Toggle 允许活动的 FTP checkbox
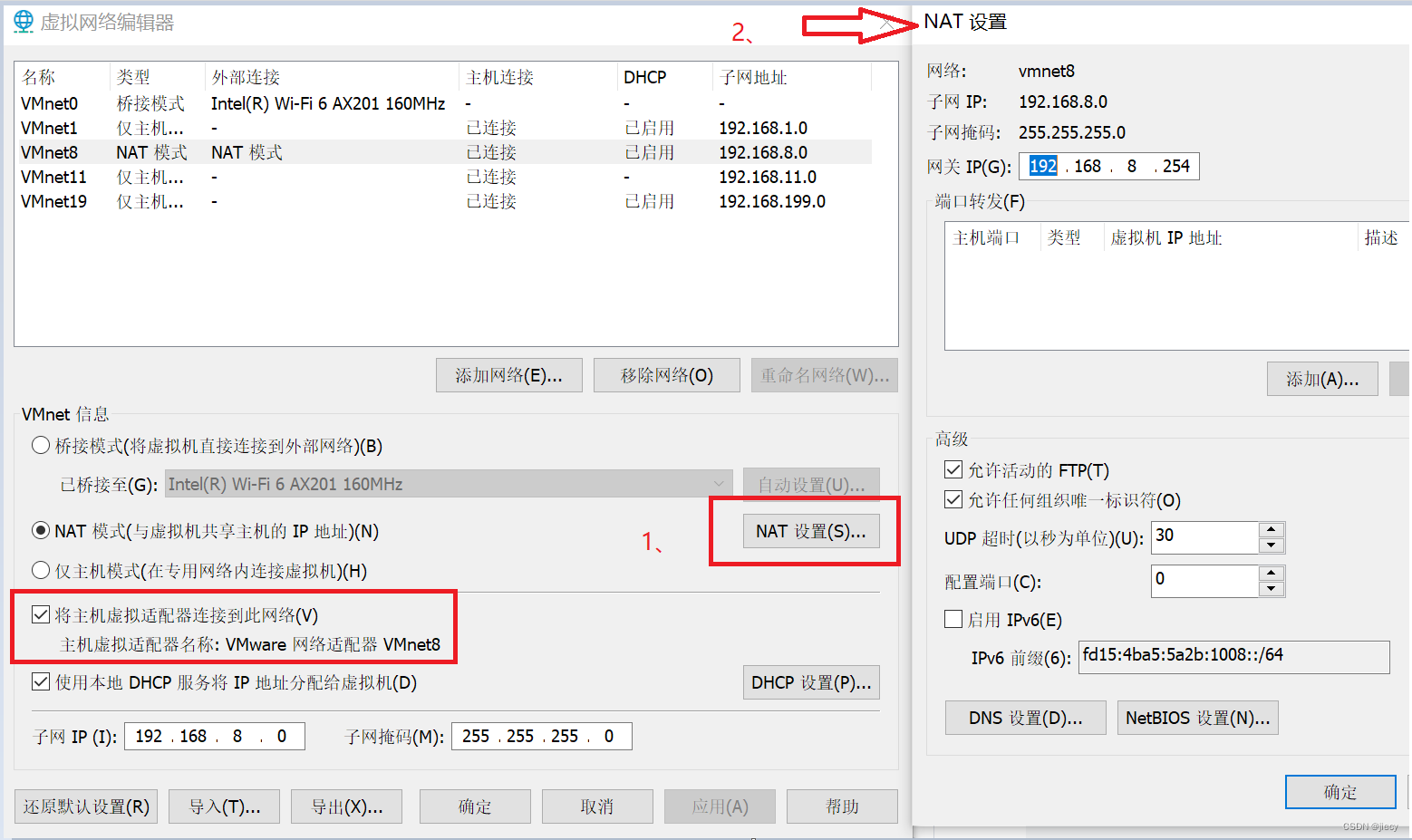The width and height of the screenshot is (1412, 840). (x=953, y=469)
